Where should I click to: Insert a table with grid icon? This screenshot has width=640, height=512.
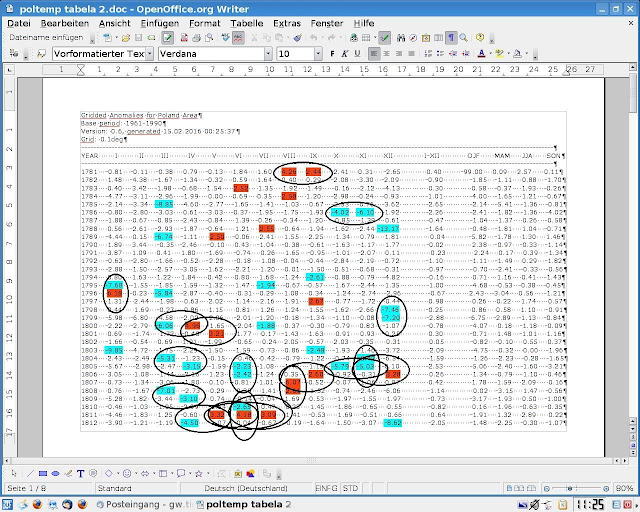(366, 38)
